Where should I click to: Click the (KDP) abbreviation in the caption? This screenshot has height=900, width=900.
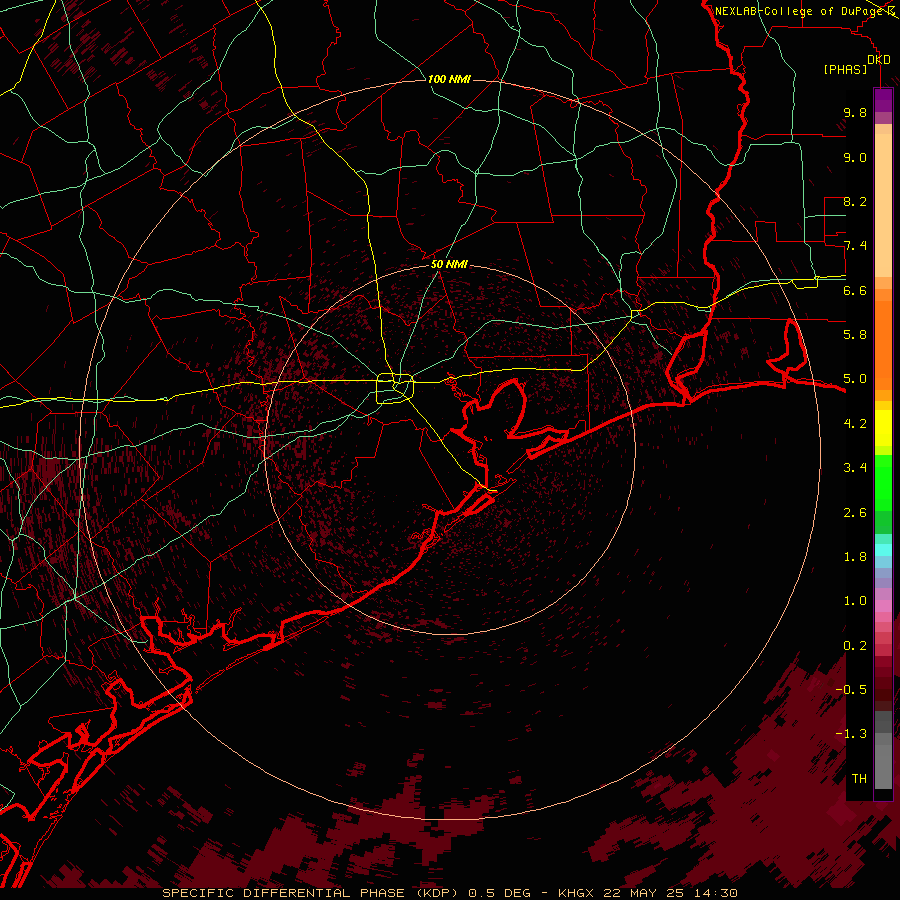pos(437,893)
